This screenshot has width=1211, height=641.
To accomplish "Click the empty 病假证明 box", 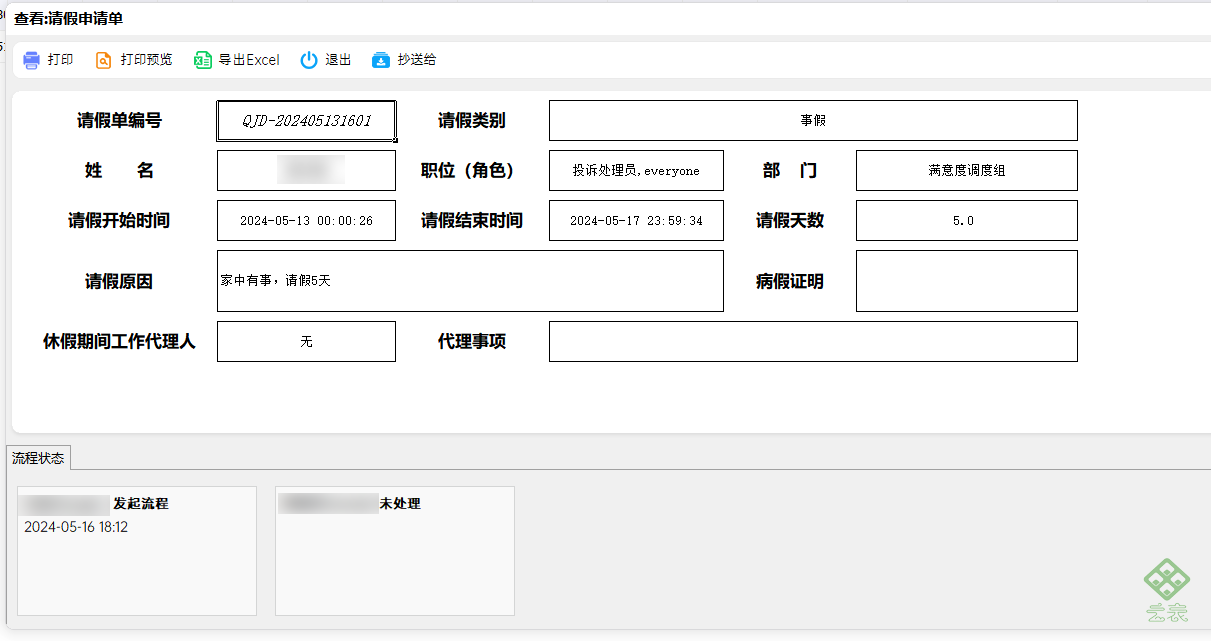I will [967, 281].
